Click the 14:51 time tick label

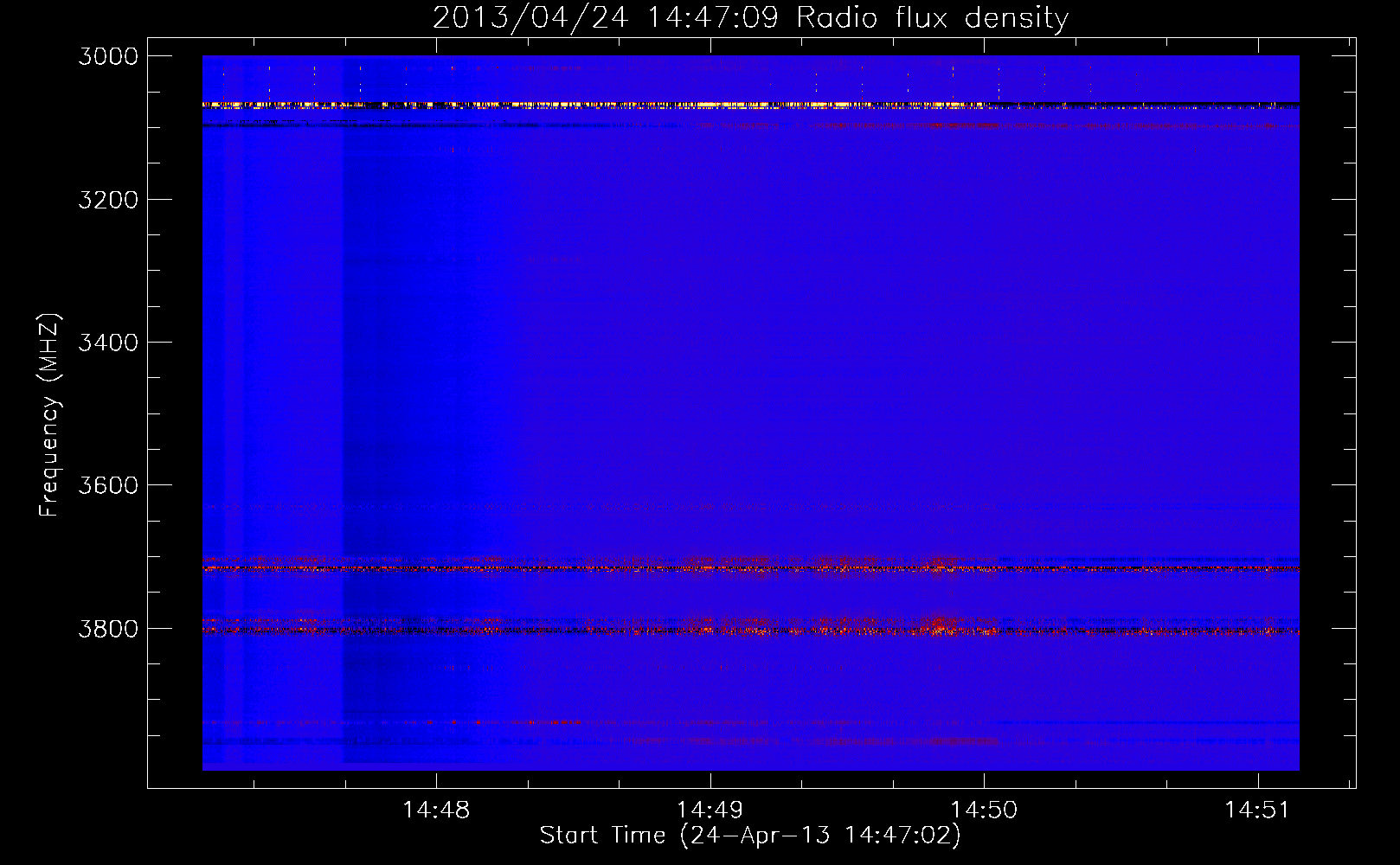click(1257, 811)
